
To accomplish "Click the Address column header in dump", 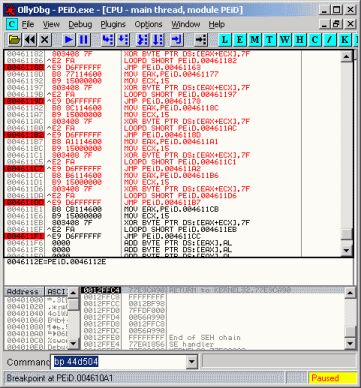I will pos(23,292).
